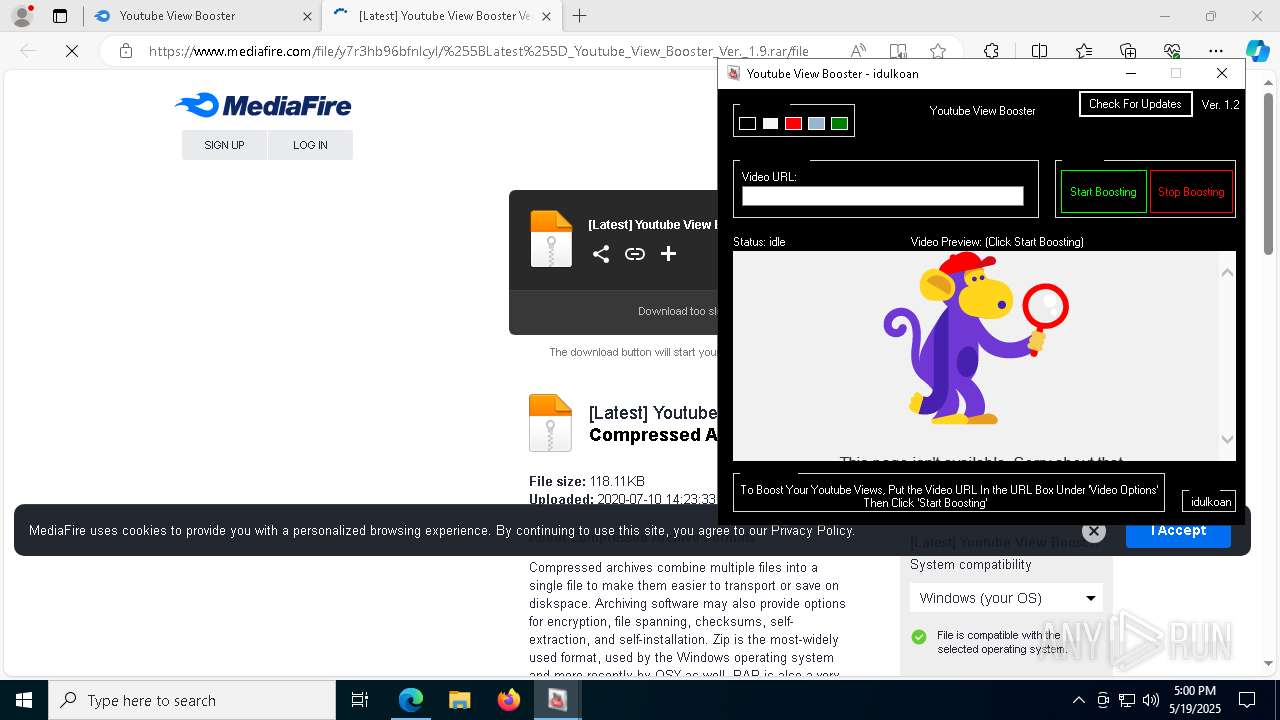This screenshot has width=1280, height=720.
Task: Click the Video URL input box
Action: click(x=882, y=196)
